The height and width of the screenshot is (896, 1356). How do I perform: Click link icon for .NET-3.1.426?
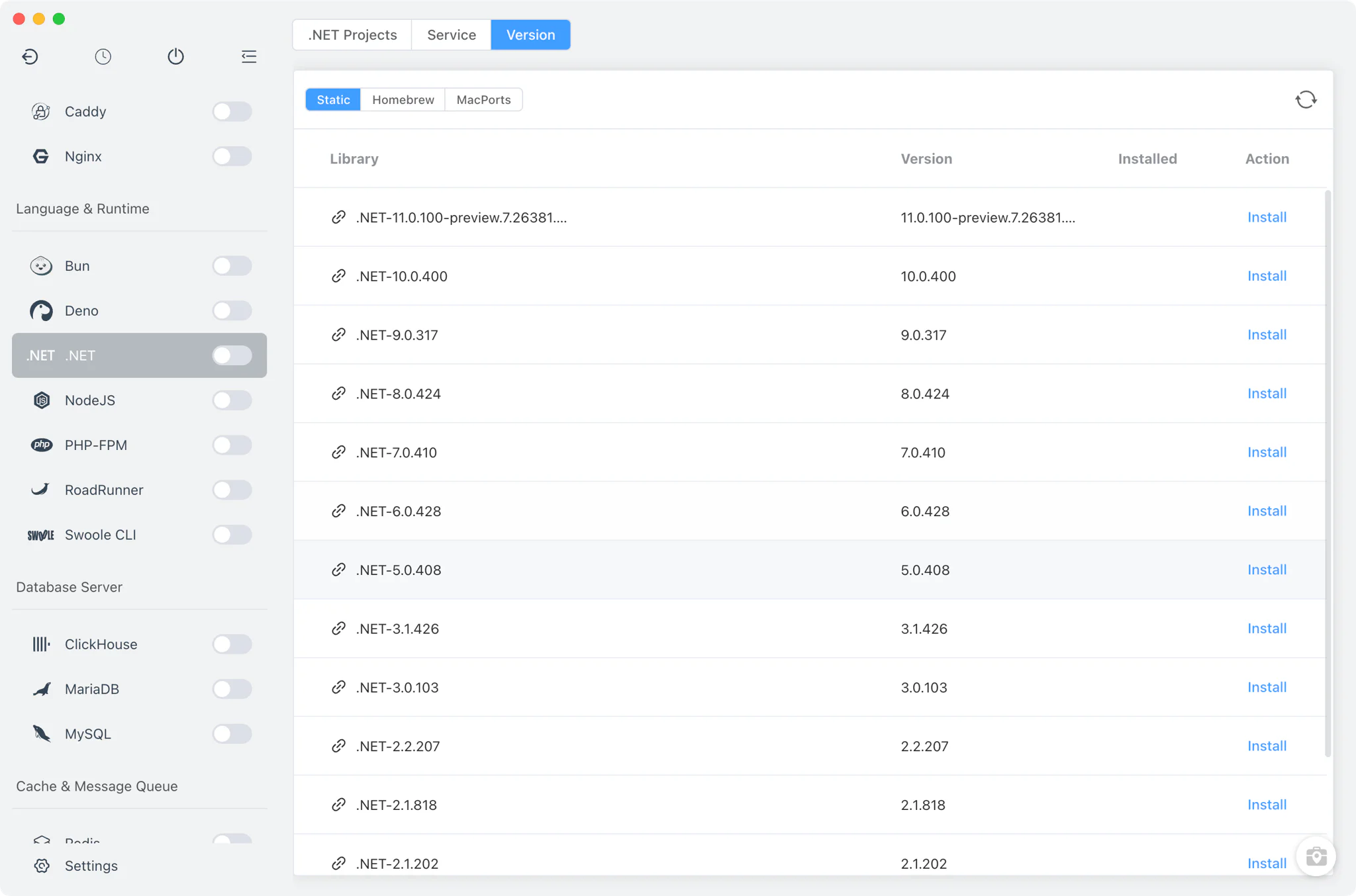tap(338, 629)
